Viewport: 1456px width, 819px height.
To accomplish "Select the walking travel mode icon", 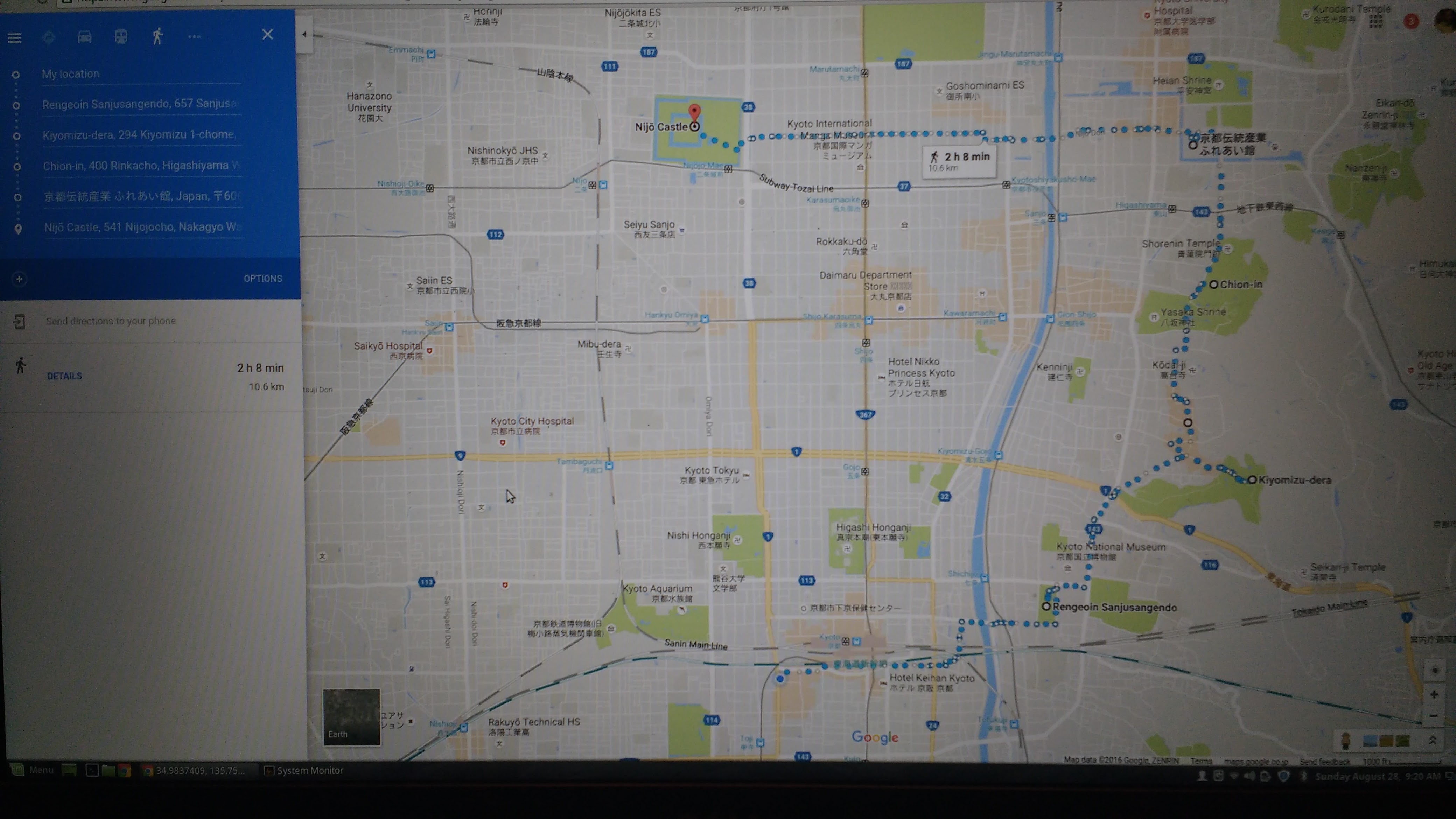I will [x=158, y=37].
